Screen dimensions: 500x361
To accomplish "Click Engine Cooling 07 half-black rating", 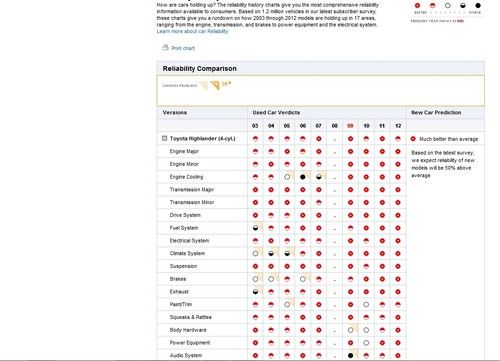I will (x=319, y=177).
